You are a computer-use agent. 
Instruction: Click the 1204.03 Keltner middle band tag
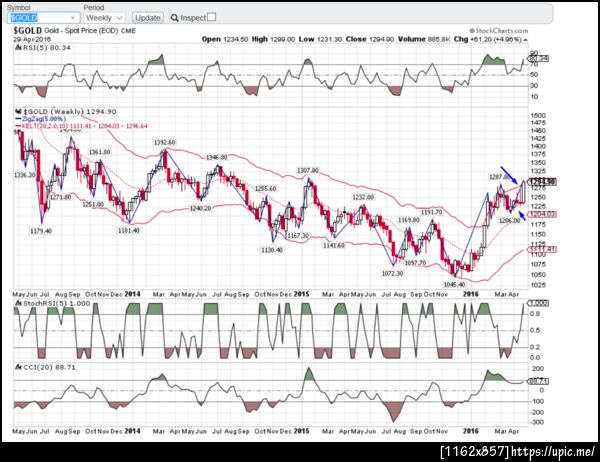(541, 214)
